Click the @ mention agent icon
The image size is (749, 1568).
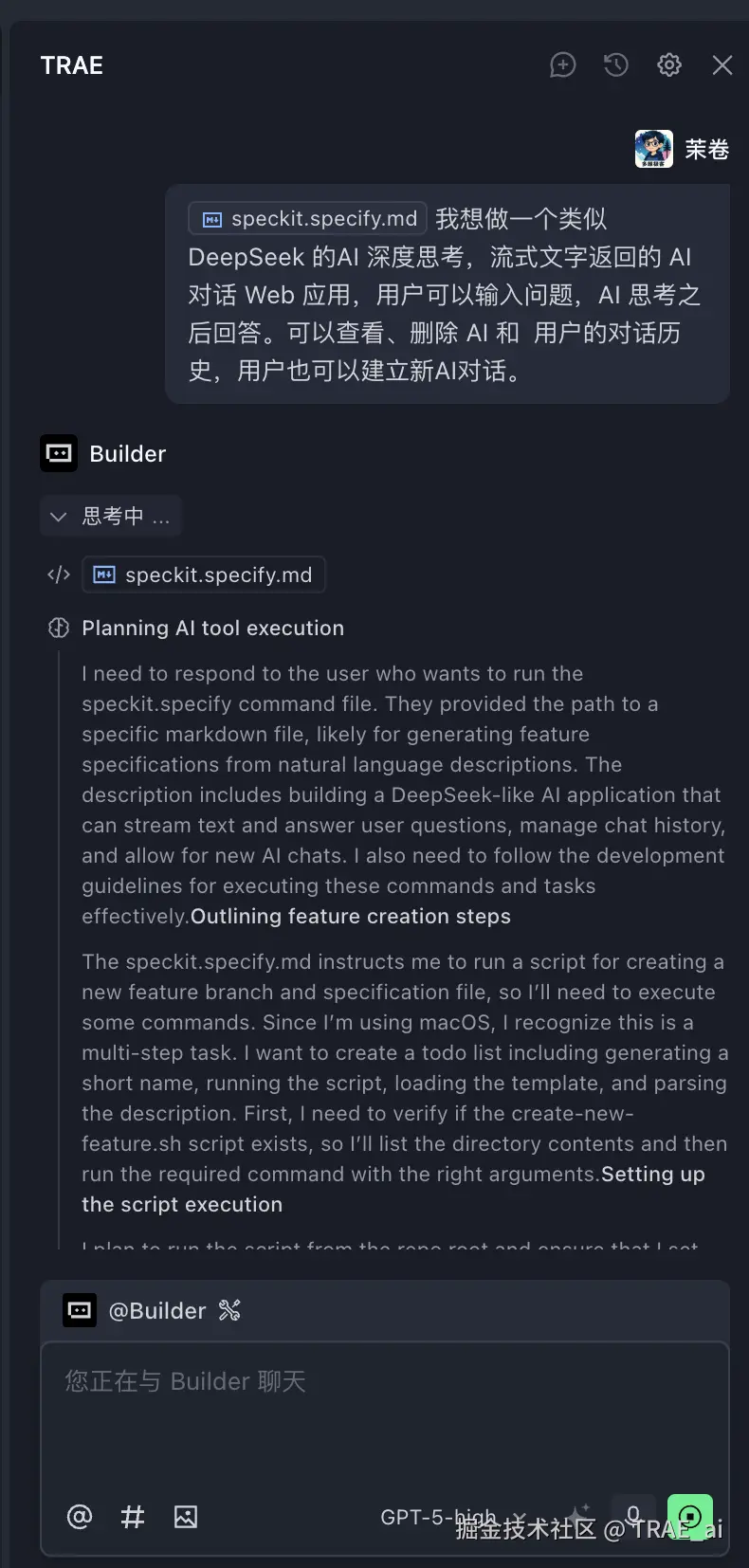click(x=80, y=1517)
